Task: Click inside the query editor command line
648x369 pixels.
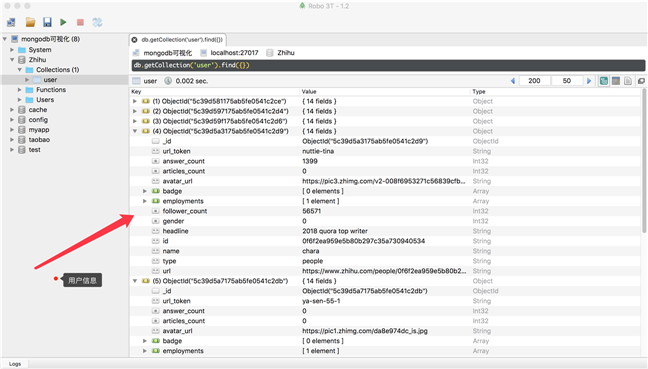Action: (x=388, y=65)
